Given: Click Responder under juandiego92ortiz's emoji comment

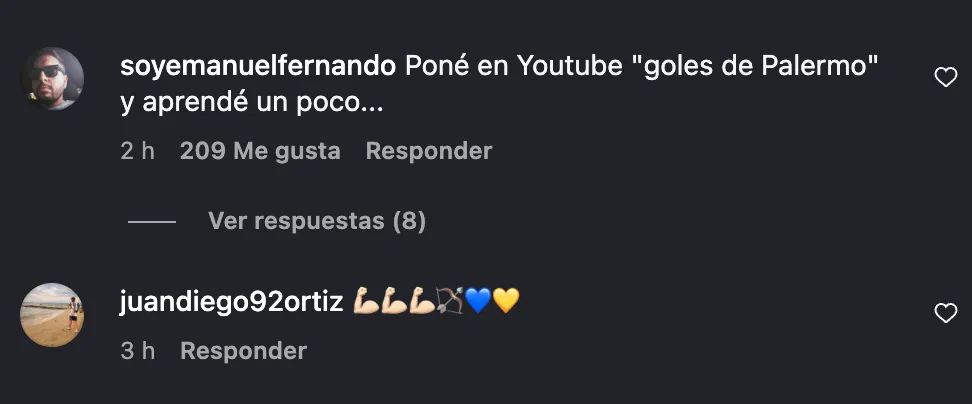Looking at the screenshot, I should coord(244,351).
